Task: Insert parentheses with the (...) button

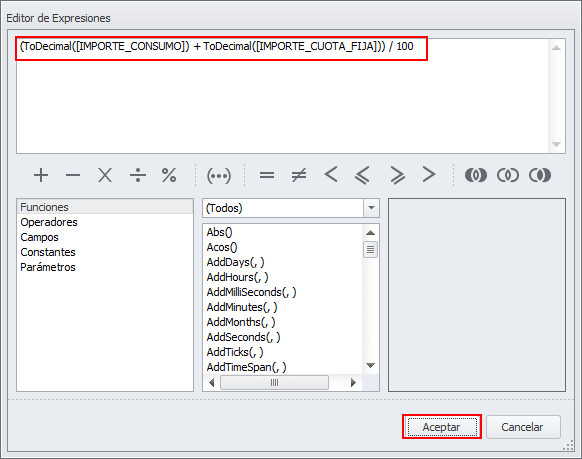Action: [x=219, y=176]
